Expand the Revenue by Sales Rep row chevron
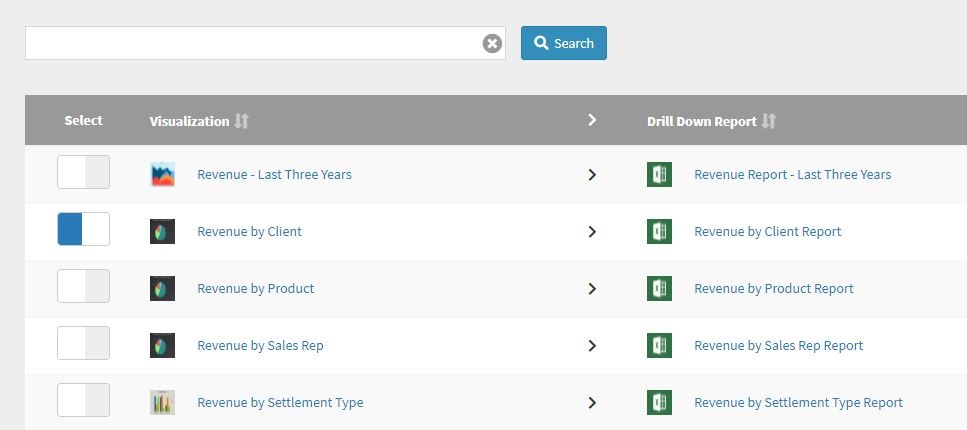Screen dimensions: 967x430 pyautogui.click(x=592, y=345)
